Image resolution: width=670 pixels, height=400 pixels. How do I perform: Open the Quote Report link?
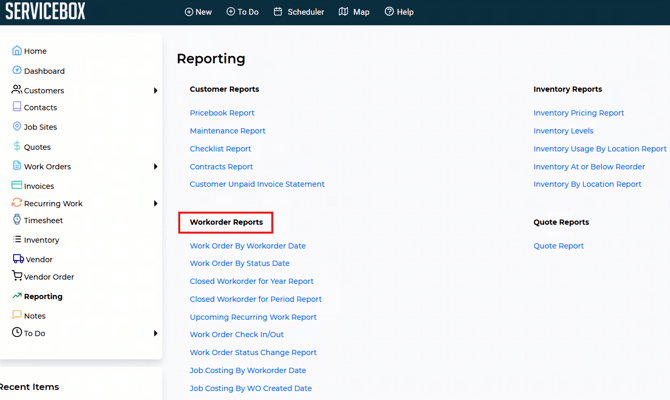(x=558, y=246)
